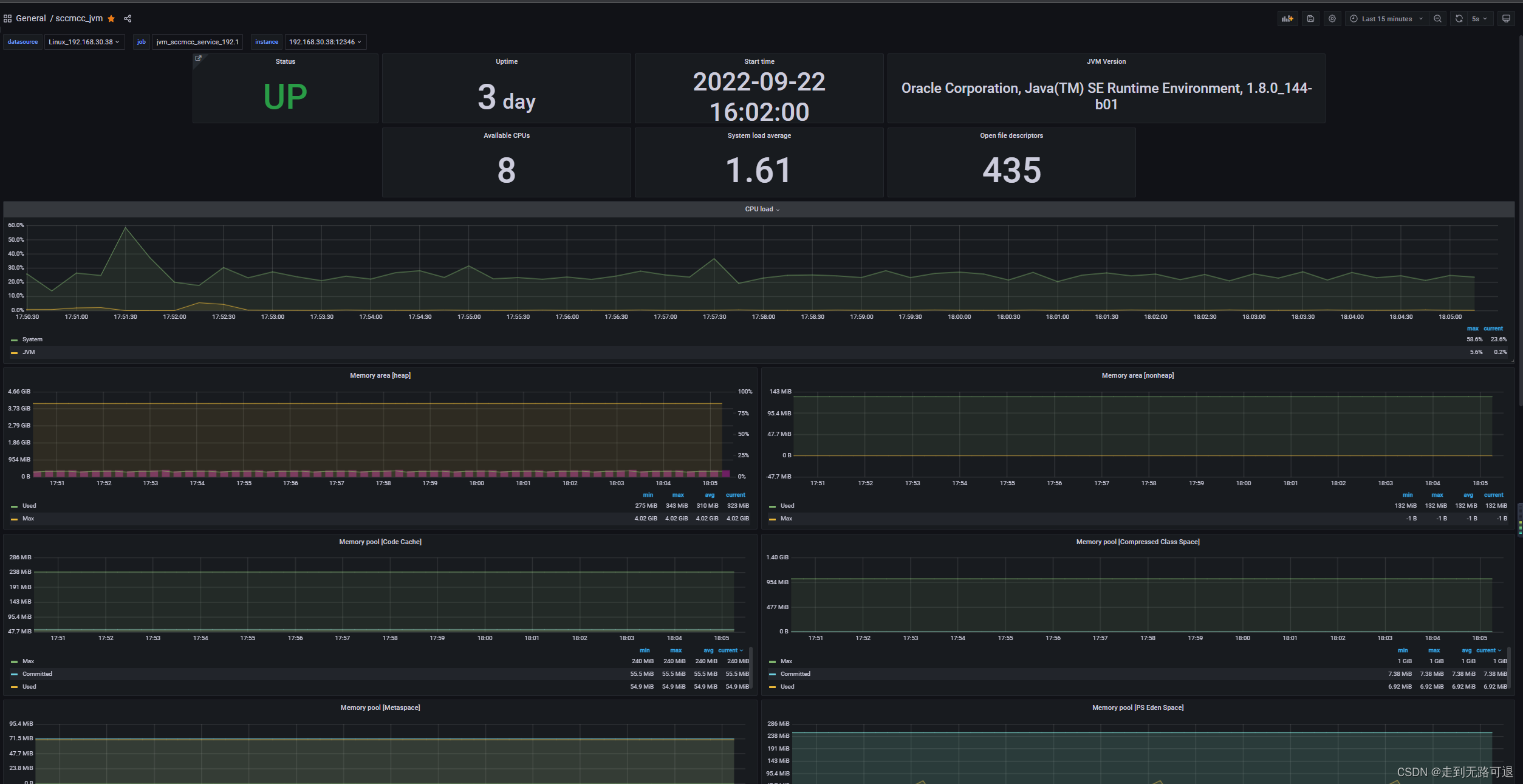This screenshot has height=784, width=1523.
Task: Change the 5s auto-refresh interval
Action: [x=1479, y=19]
